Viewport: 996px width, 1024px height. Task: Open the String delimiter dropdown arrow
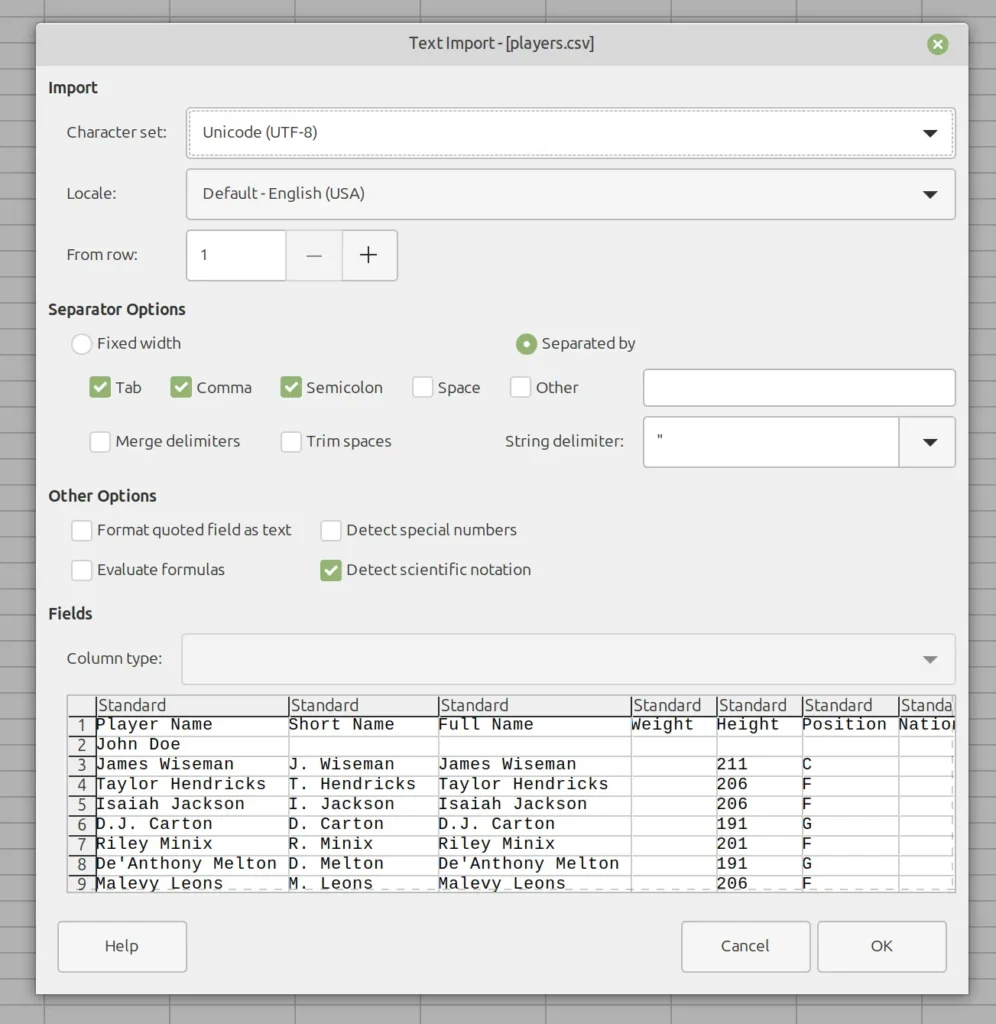[x=927, y=442]
